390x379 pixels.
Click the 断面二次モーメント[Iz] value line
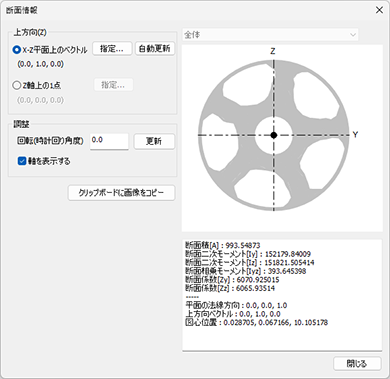click(250, 263)
